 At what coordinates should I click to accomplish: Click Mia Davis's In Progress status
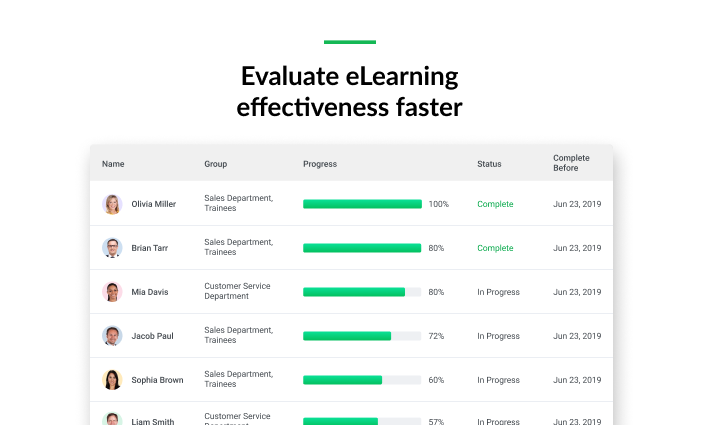[498, 292]
